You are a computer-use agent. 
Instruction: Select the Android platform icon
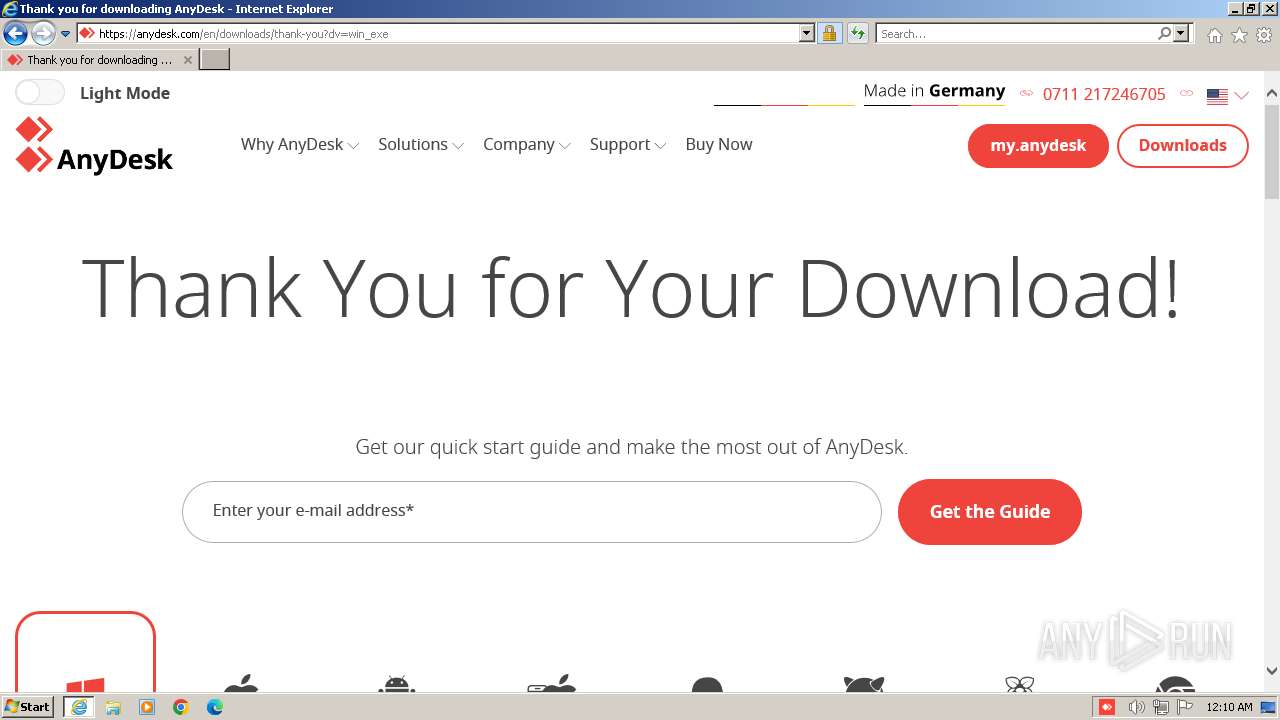[397, 684]
